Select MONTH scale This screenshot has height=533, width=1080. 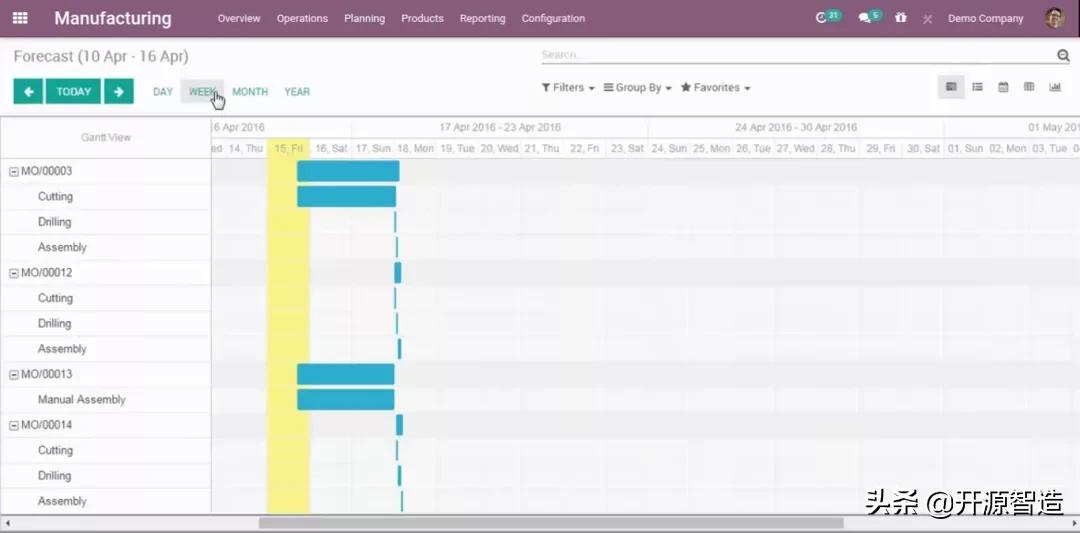pos(250,92)
